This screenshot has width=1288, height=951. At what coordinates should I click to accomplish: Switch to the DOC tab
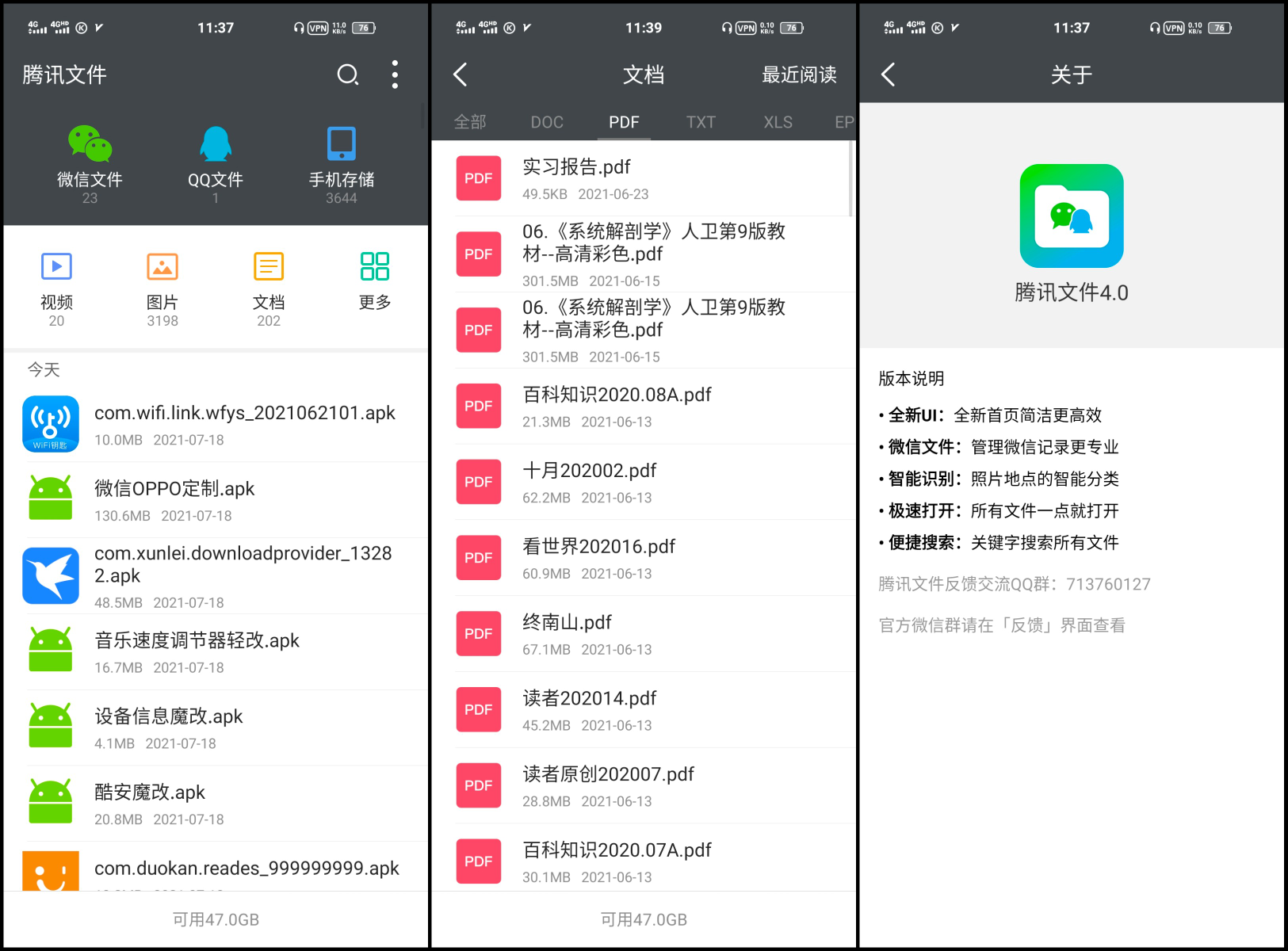547,122
